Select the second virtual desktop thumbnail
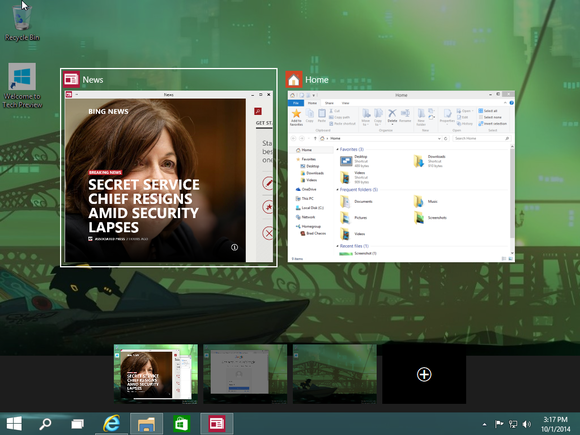Viewport: 580px width, 435px height. [245, 374]
